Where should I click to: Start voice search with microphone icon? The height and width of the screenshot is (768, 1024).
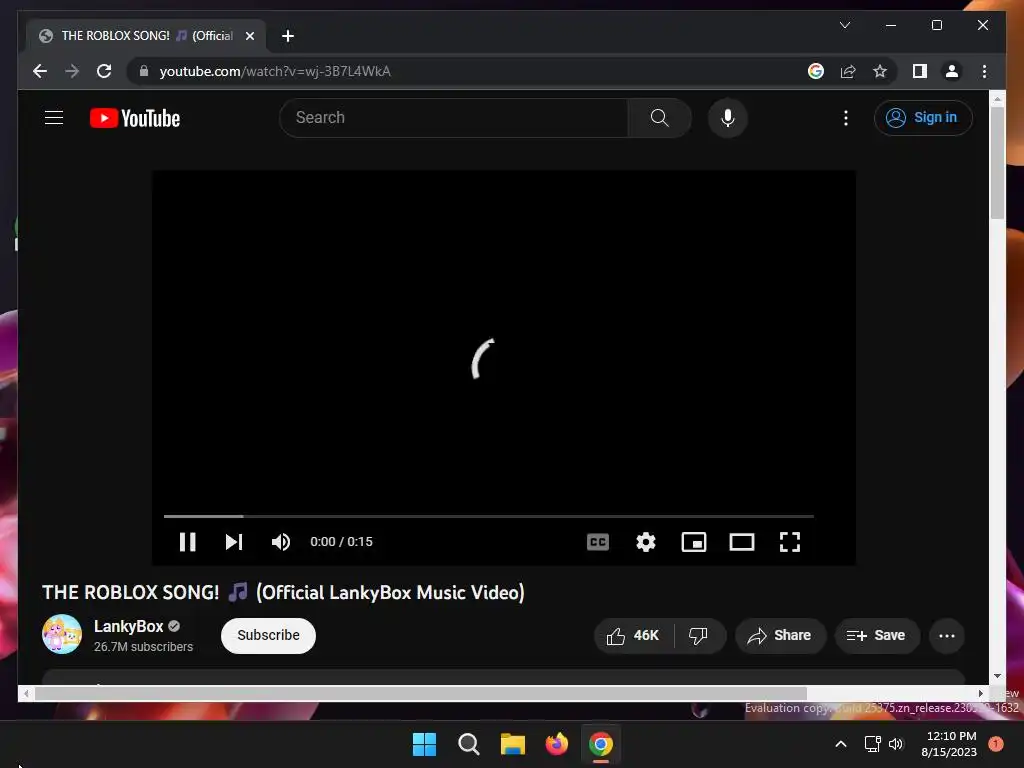(x=728, y=118)
